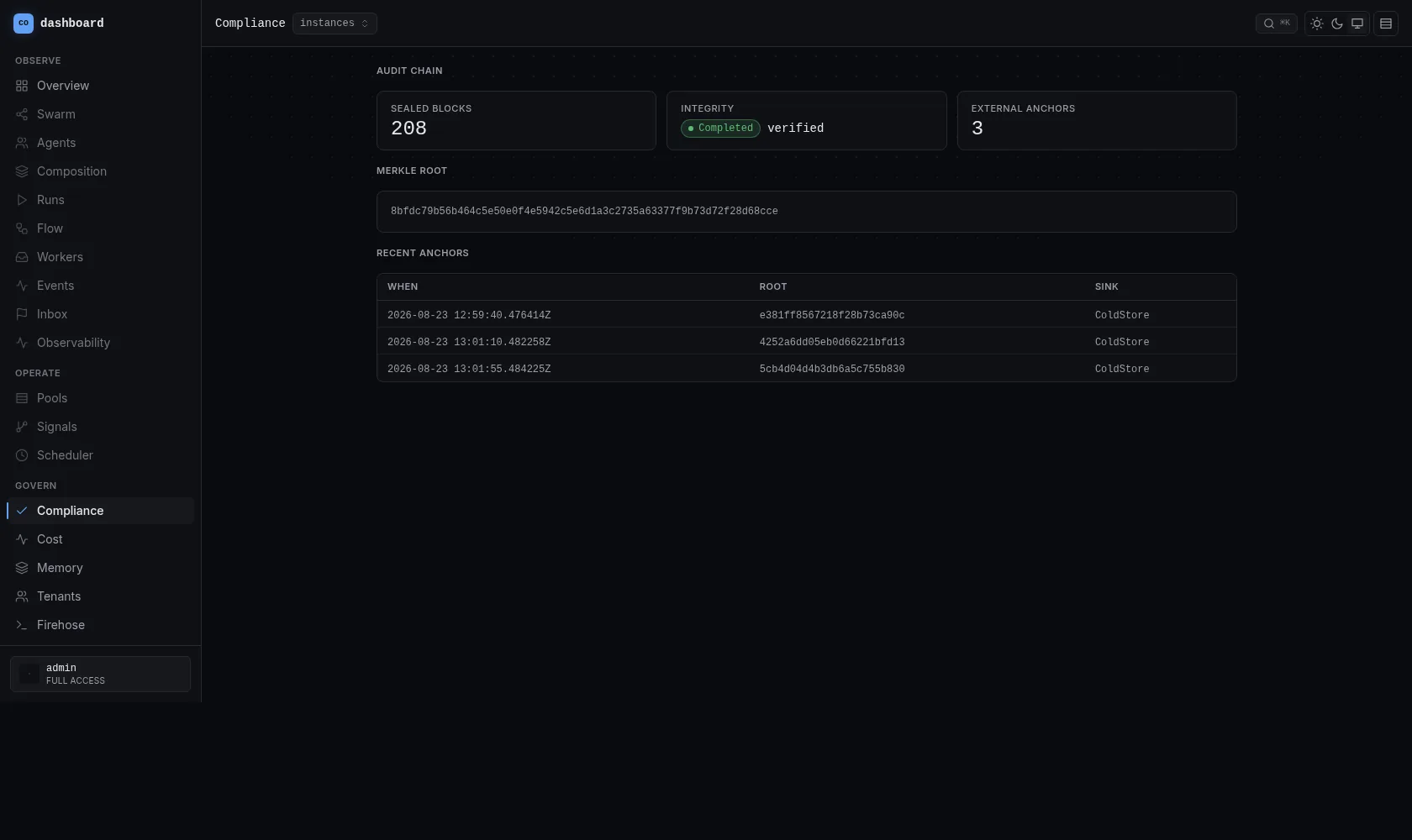Open the Tenants users icon
This screenshot has height=840, width=1412.
coord(22,596)
